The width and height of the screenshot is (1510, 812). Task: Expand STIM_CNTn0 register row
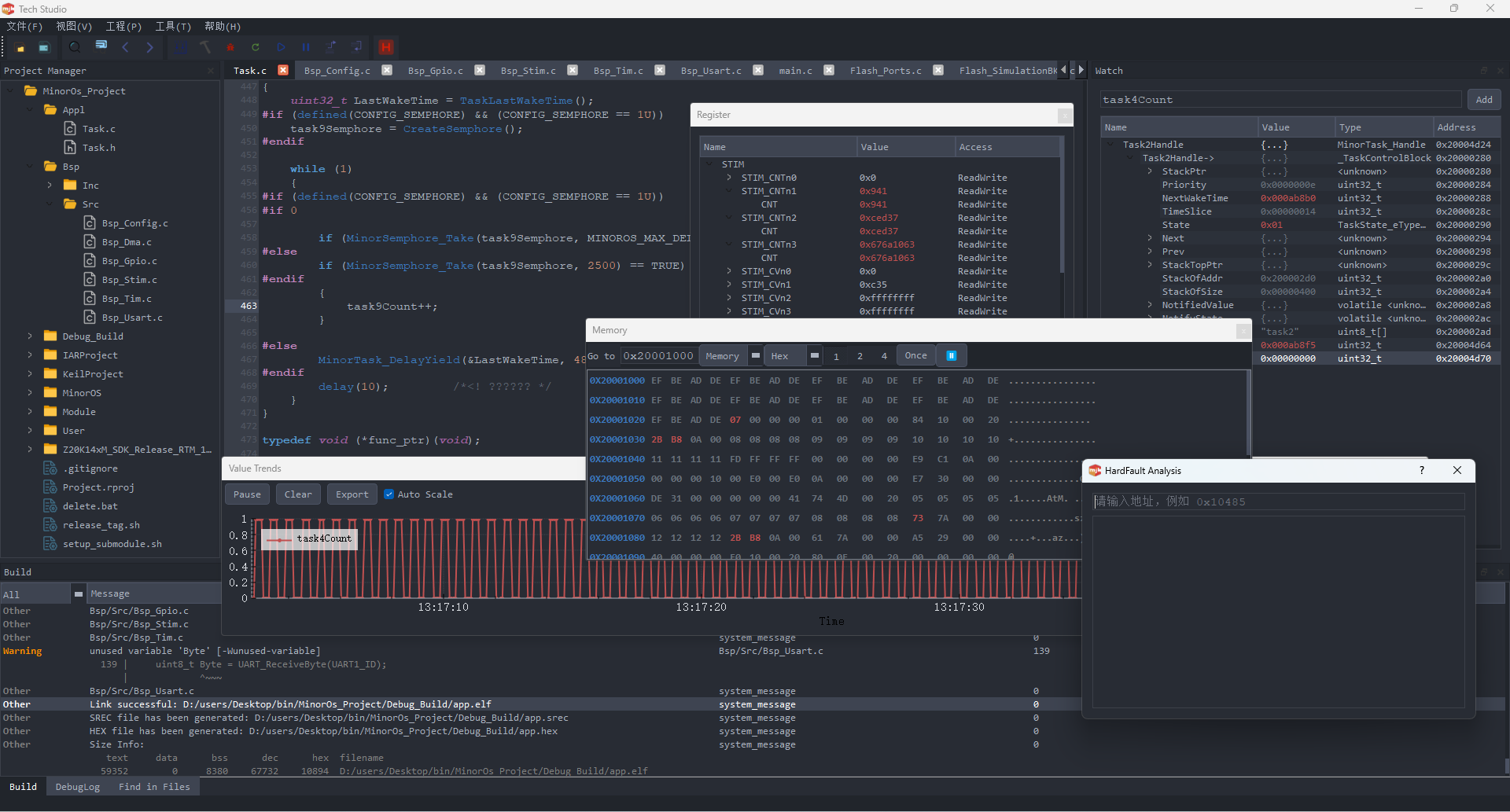(729, 178)
